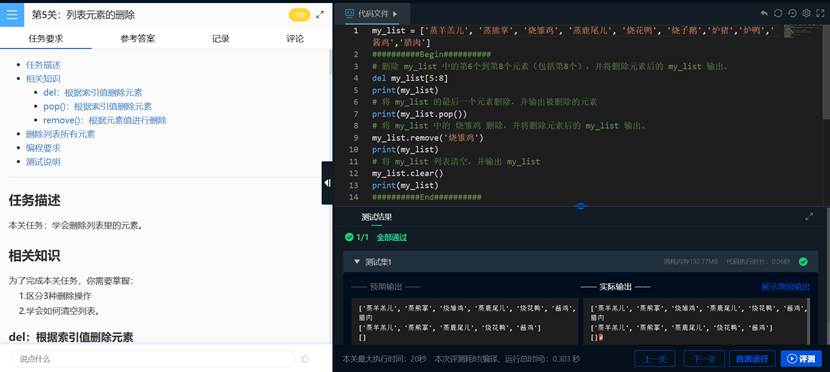Click the green passed check on test set 1
Viewport: 830px width, 372px height.
803,261
